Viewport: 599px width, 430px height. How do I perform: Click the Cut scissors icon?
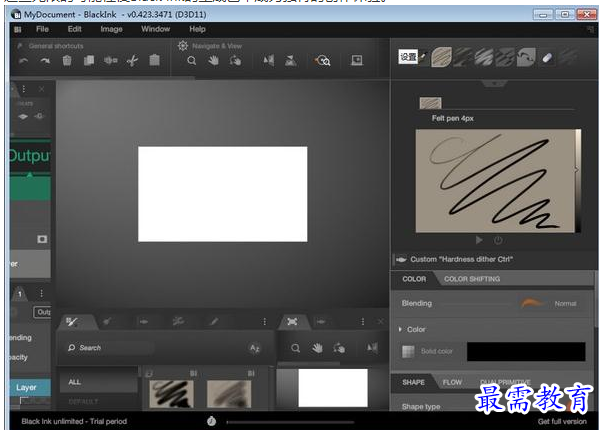133,60
